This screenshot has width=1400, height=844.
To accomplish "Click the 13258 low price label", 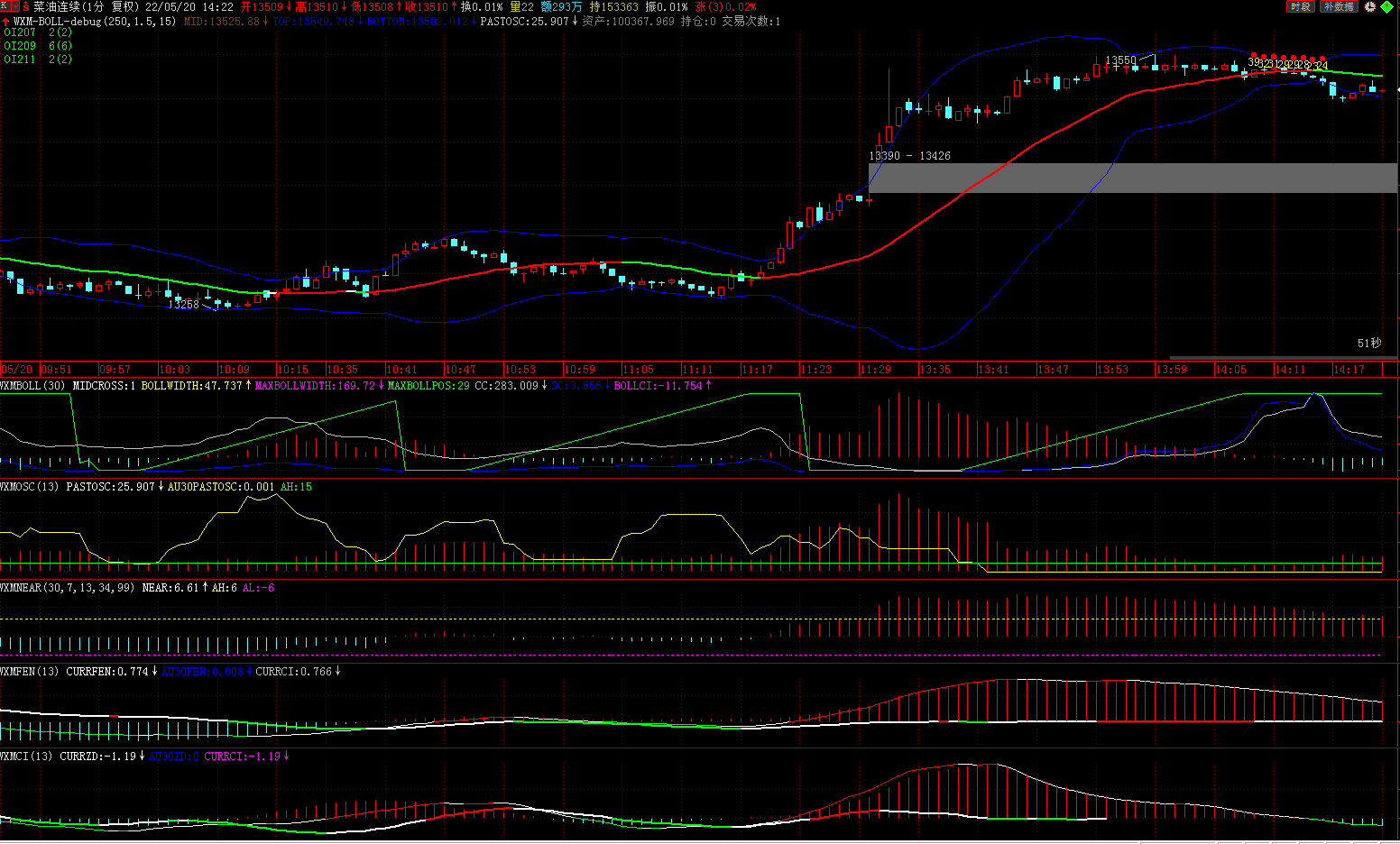I will coord(183,305).
